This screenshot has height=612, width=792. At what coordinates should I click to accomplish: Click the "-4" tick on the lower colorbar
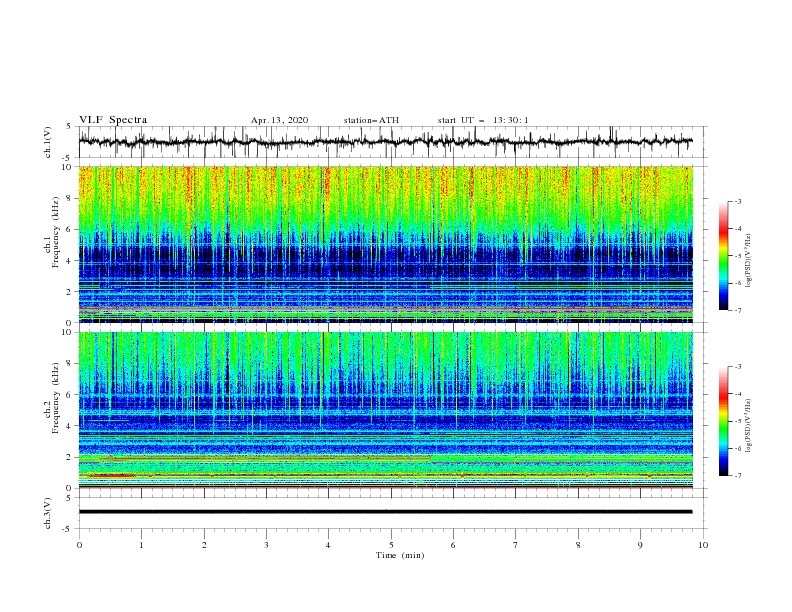[738, 394]
